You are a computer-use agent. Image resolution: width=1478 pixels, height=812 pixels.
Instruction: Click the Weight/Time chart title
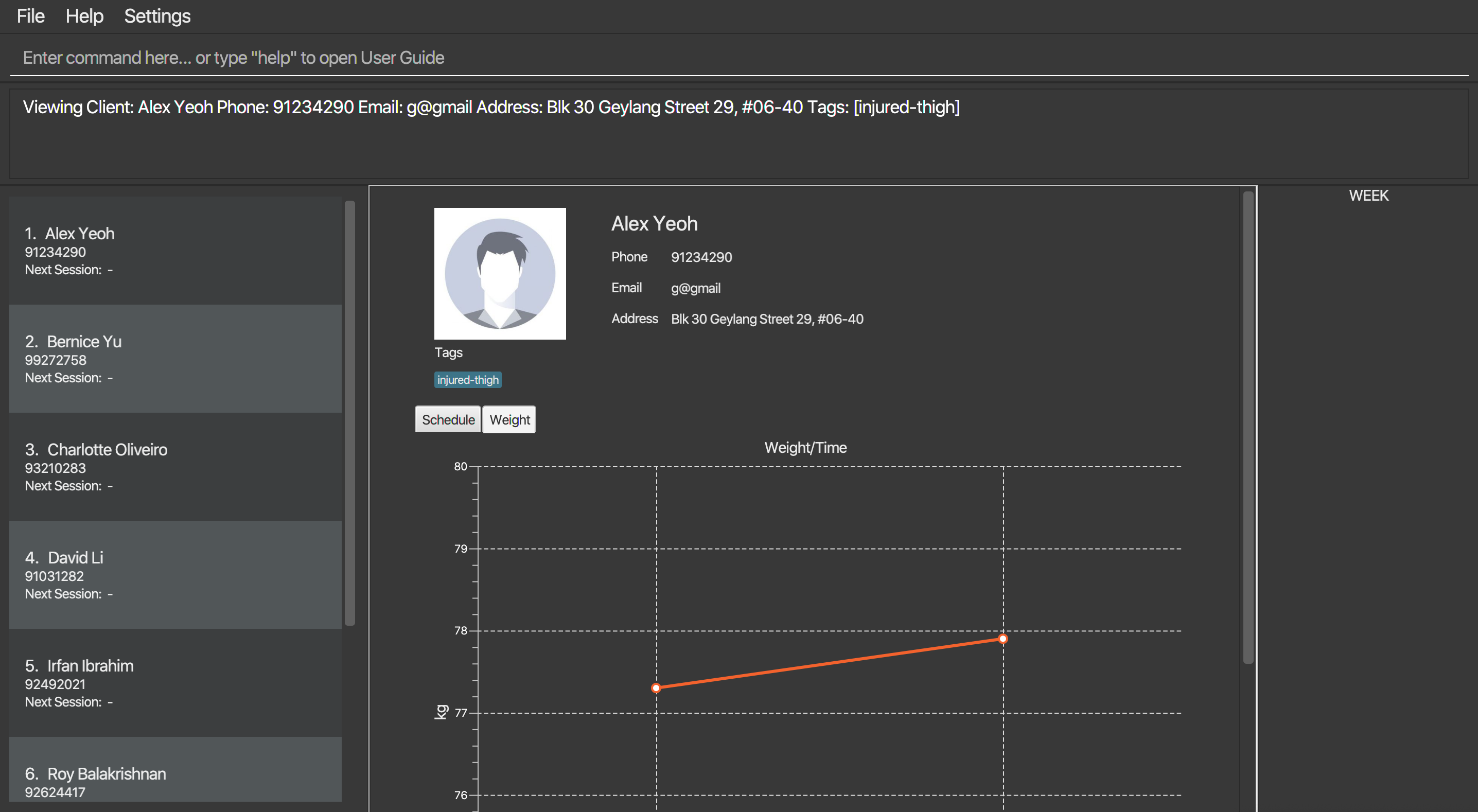805,448
